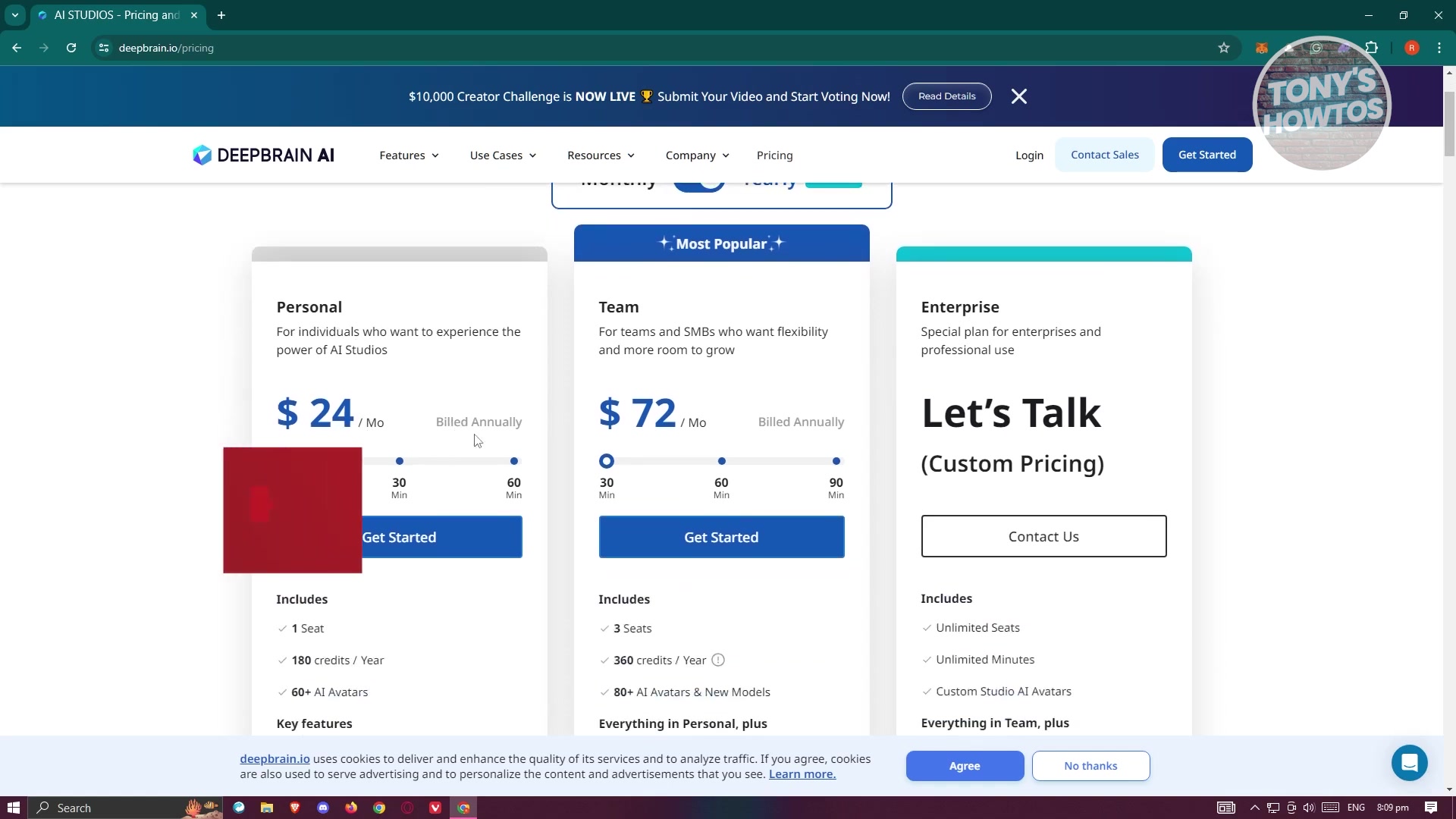
Task: Expand the Use Cases menu
Action: tap(503, 155)
